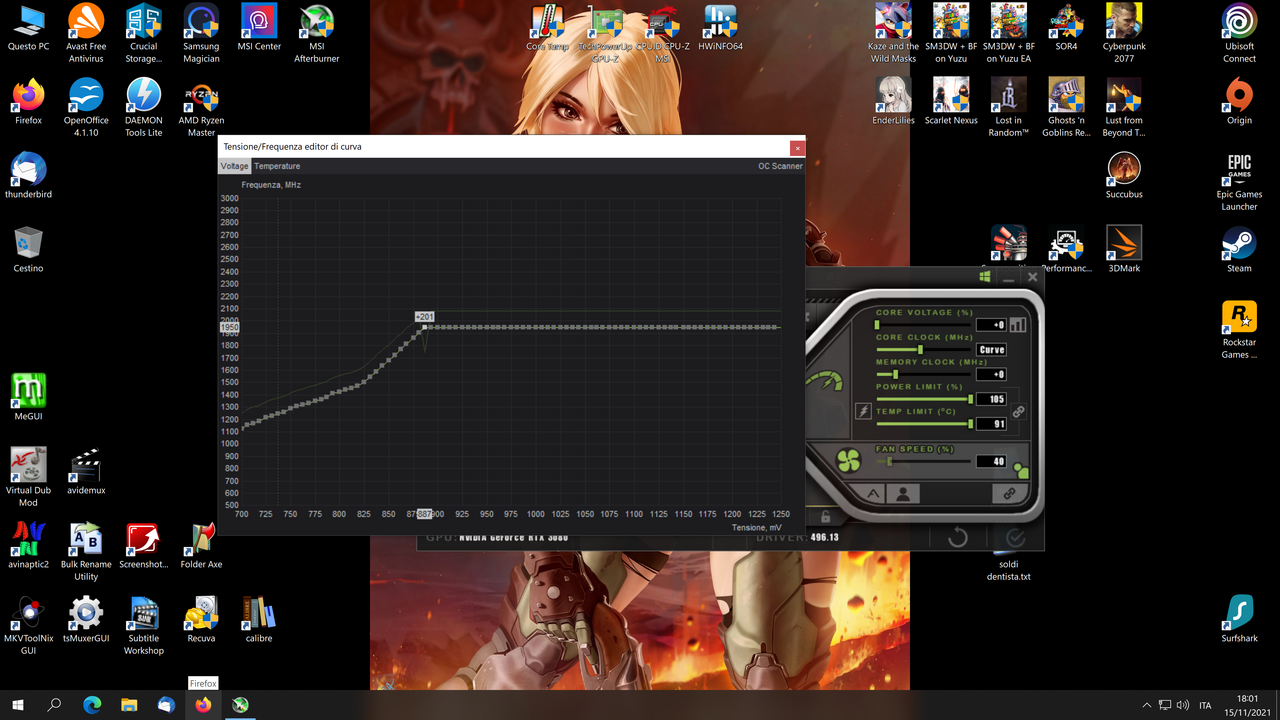Open the Samsung Magician desktop shortcut
Viewport: 1280px width, 720px height.
pyautogui.click(x=201, y=33)
